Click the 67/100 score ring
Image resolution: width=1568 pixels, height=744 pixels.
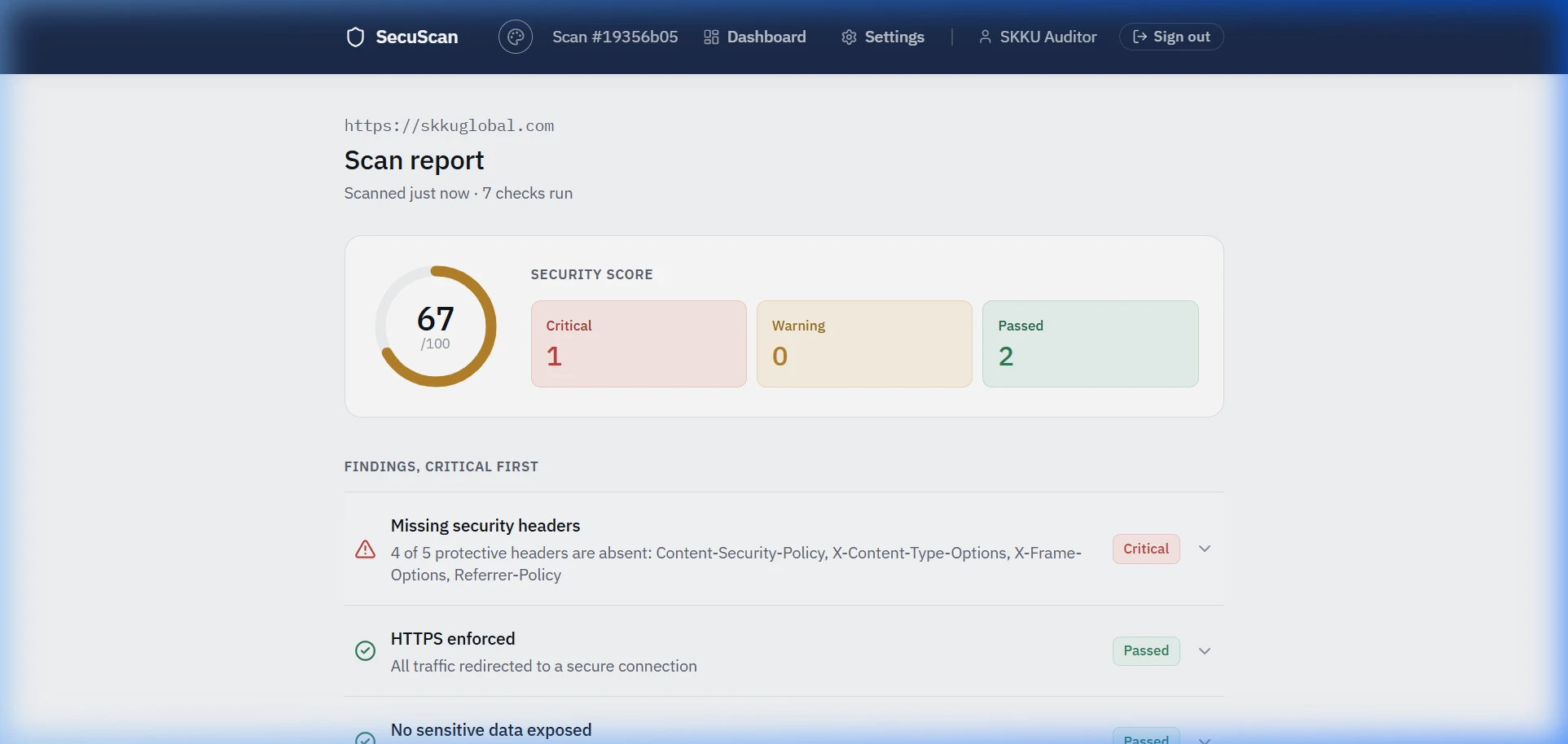click(436, 326)
